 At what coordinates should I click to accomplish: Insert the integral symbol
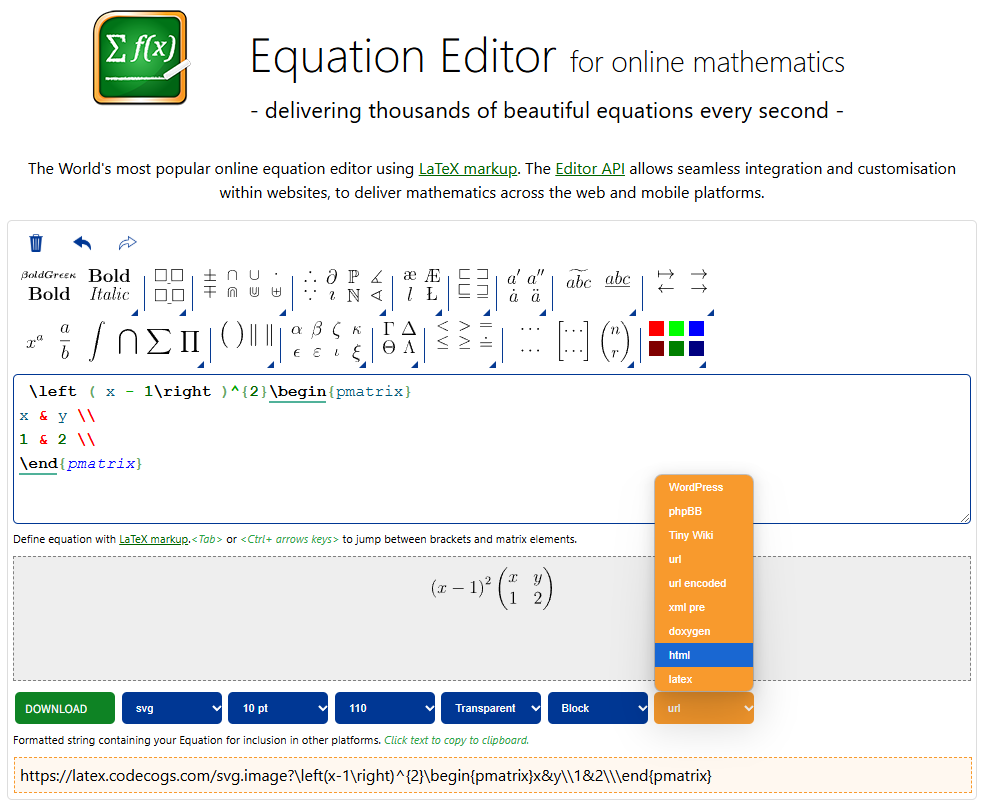pyautogui.click(x=96, y=341)
